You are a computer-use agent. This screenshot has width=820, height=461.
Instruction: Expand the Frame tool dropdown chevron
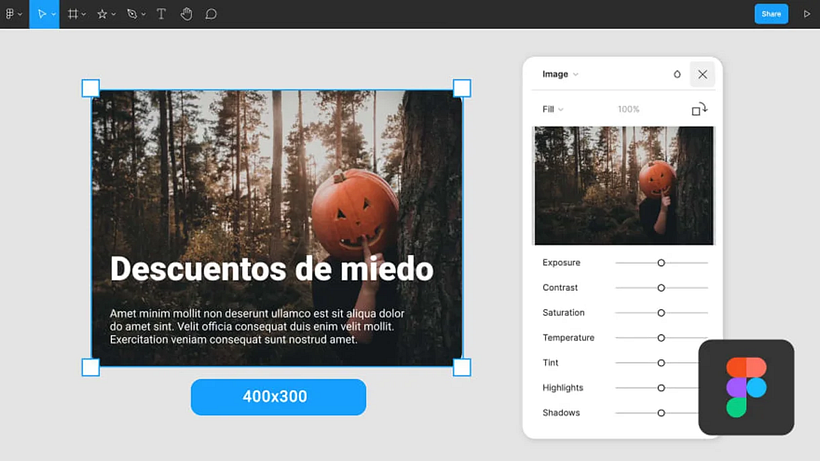(84, 15)
